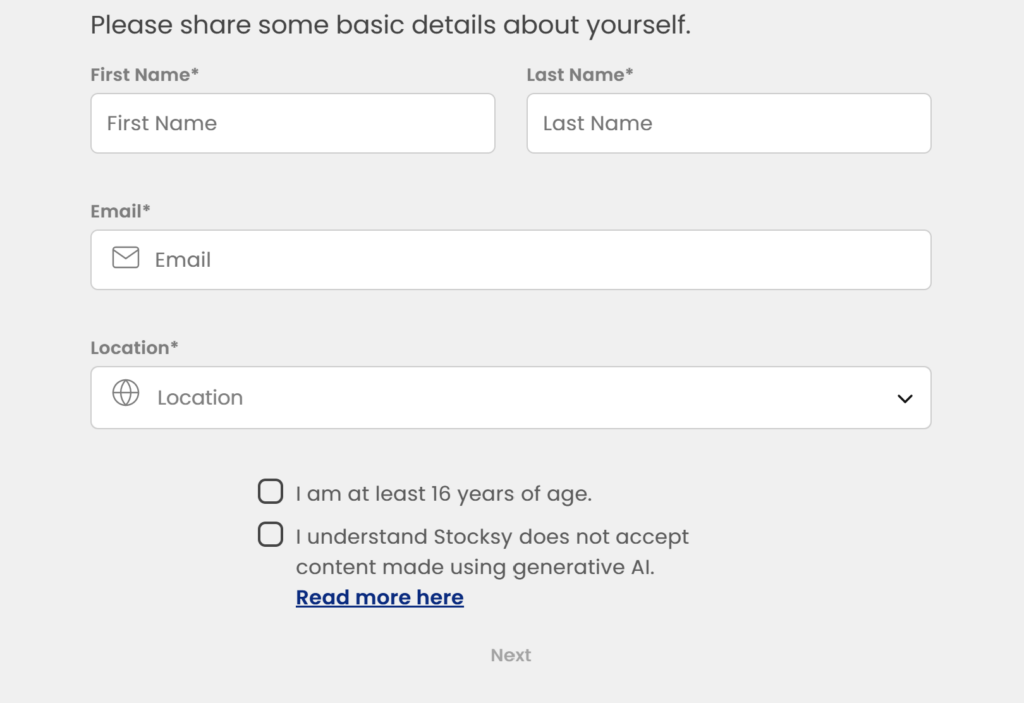Click the Location placeholder text

200,397
